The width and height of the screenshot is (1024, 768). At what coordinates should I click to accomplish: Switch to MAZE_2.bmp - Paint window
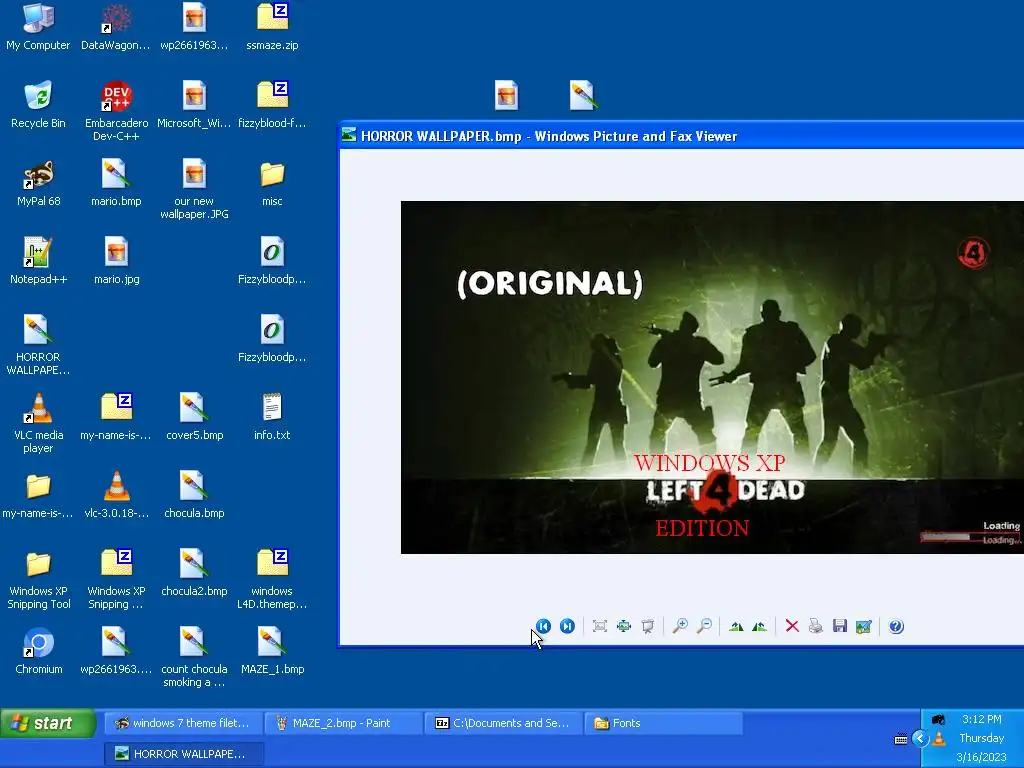pyautogui.click(x=343, y=723)
